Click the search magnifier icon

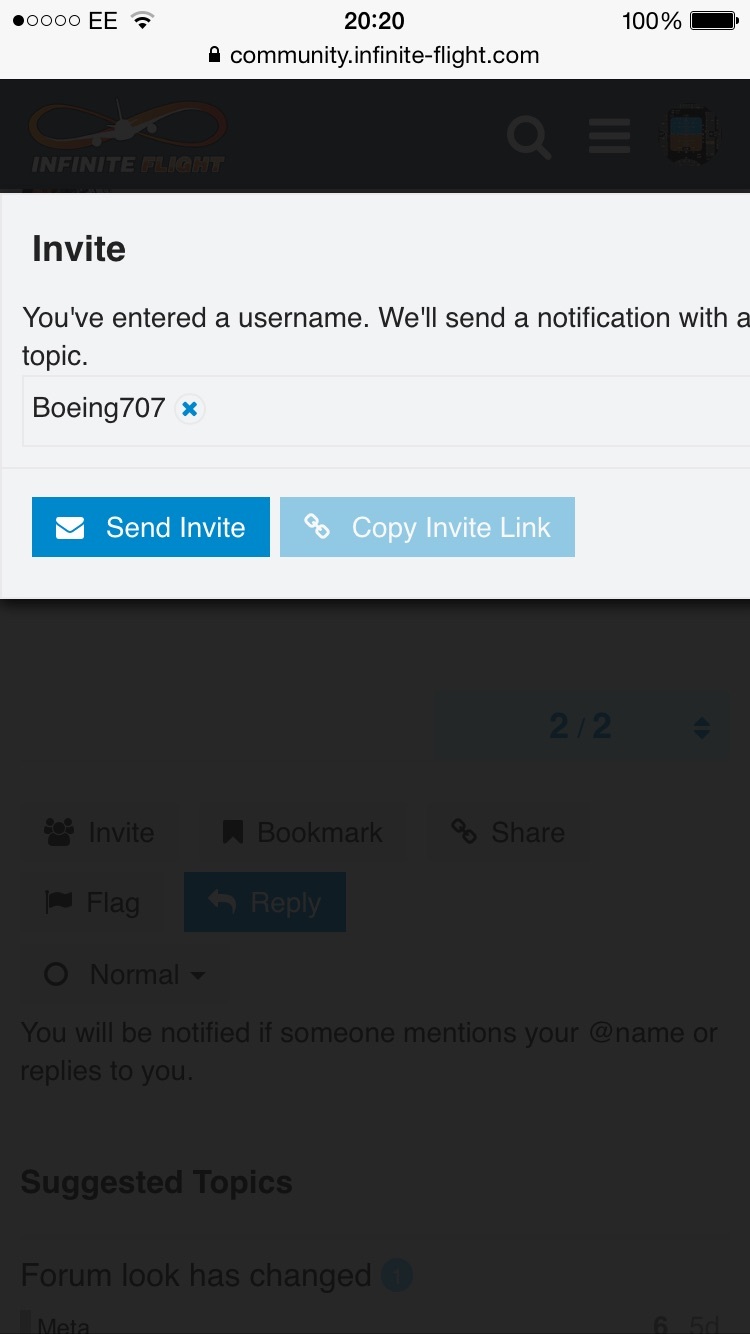click(528, 137)
